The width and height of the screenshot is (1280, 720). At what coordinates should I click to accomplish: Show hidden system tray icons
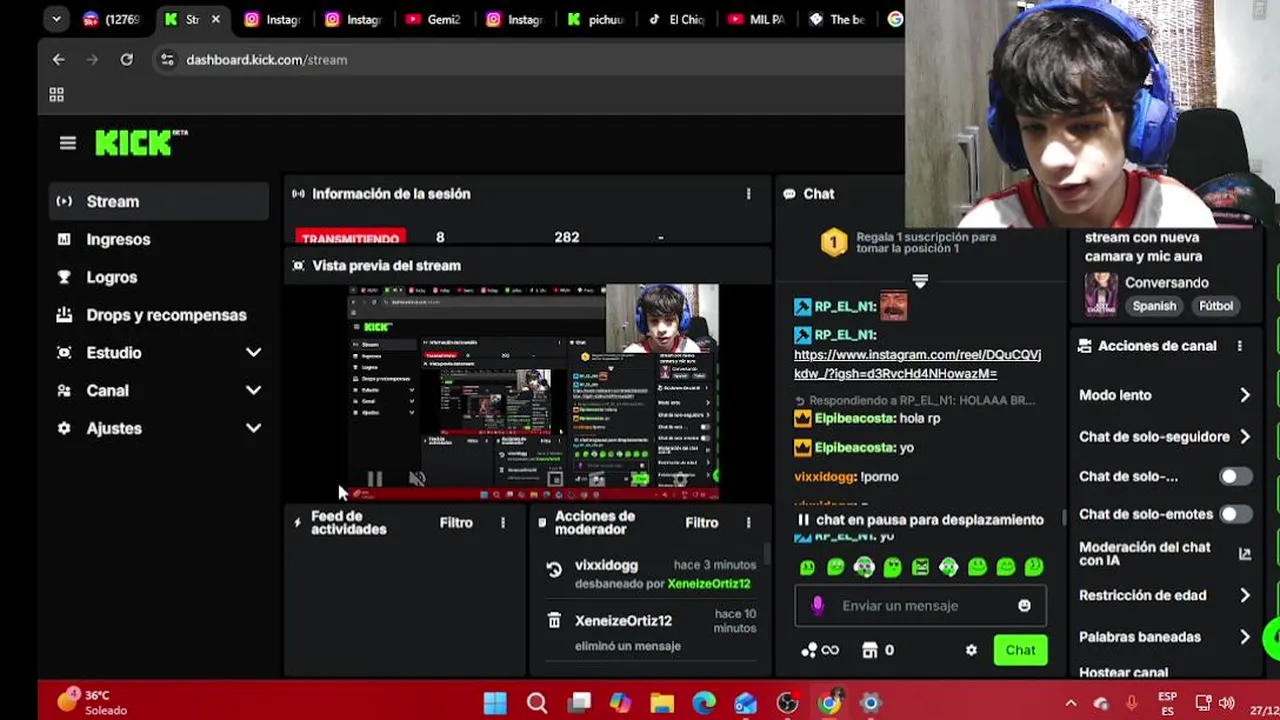pos(1071,703)
